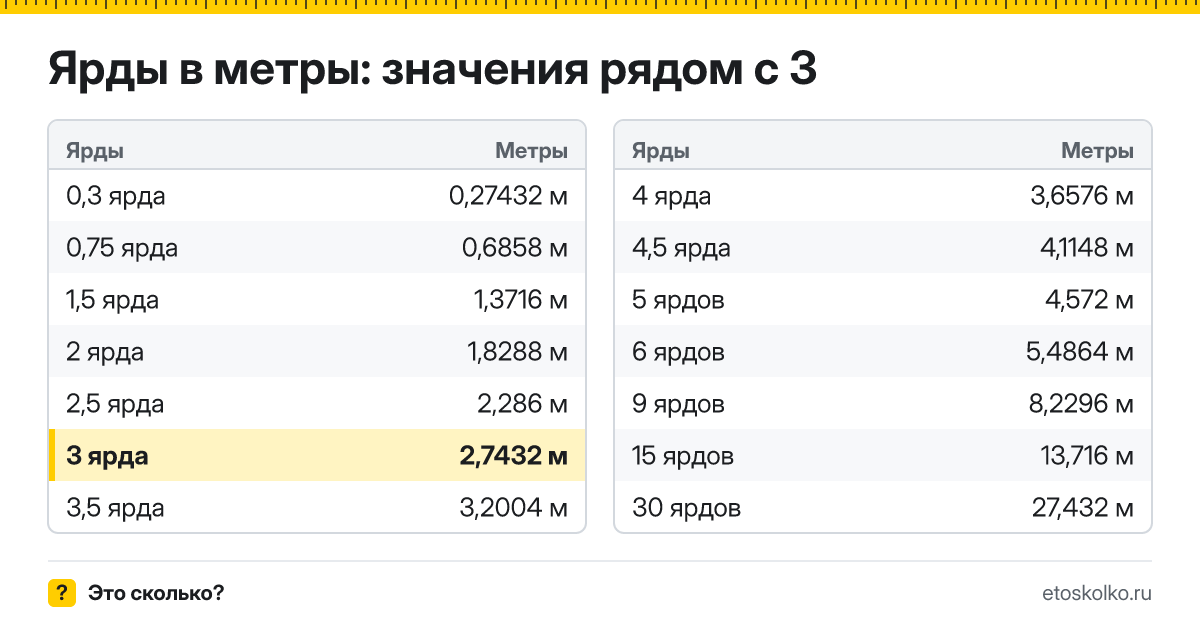Viewport: 1200px width, 625px height.
Task: Select the '15 ярдов' cell
Action: click(683, 456)
